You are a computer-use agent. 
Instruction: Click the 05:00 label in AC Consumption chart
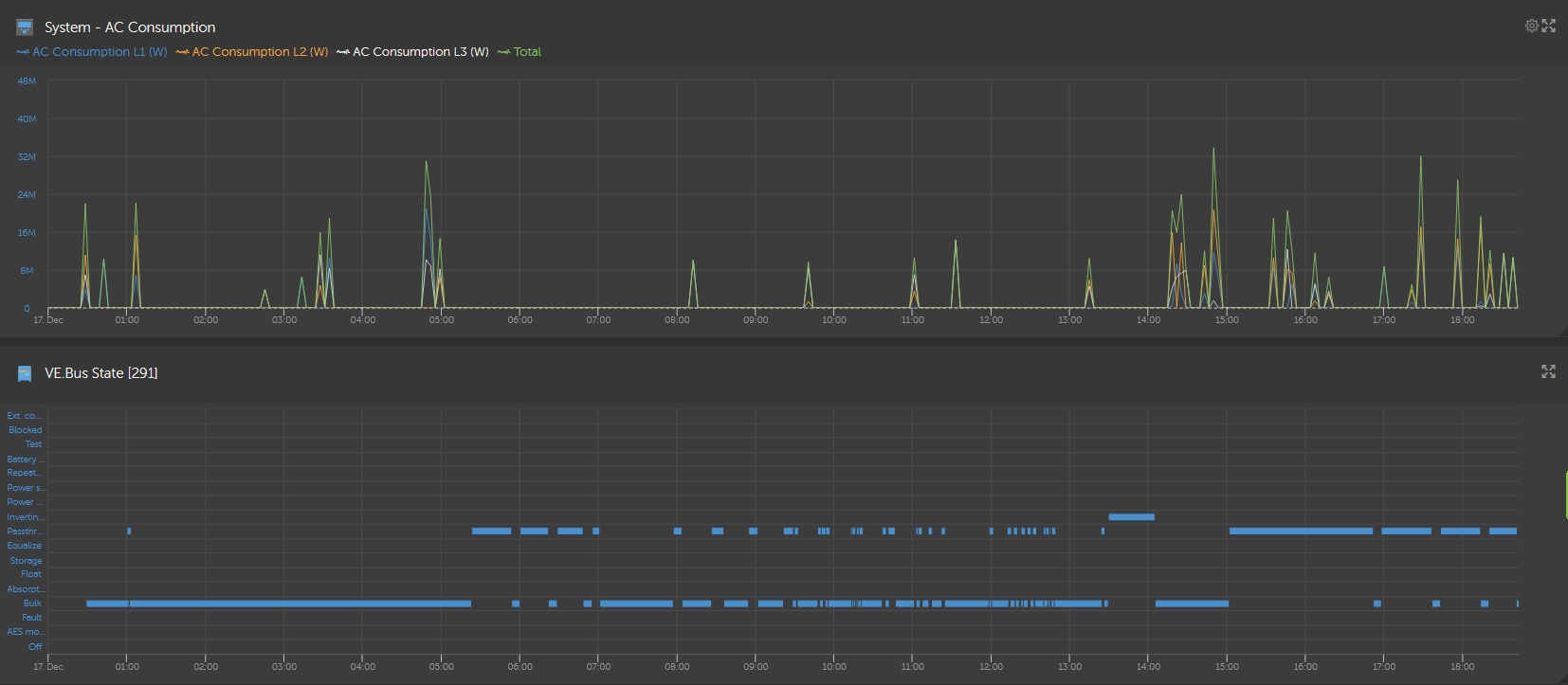(x=441, y=320)
